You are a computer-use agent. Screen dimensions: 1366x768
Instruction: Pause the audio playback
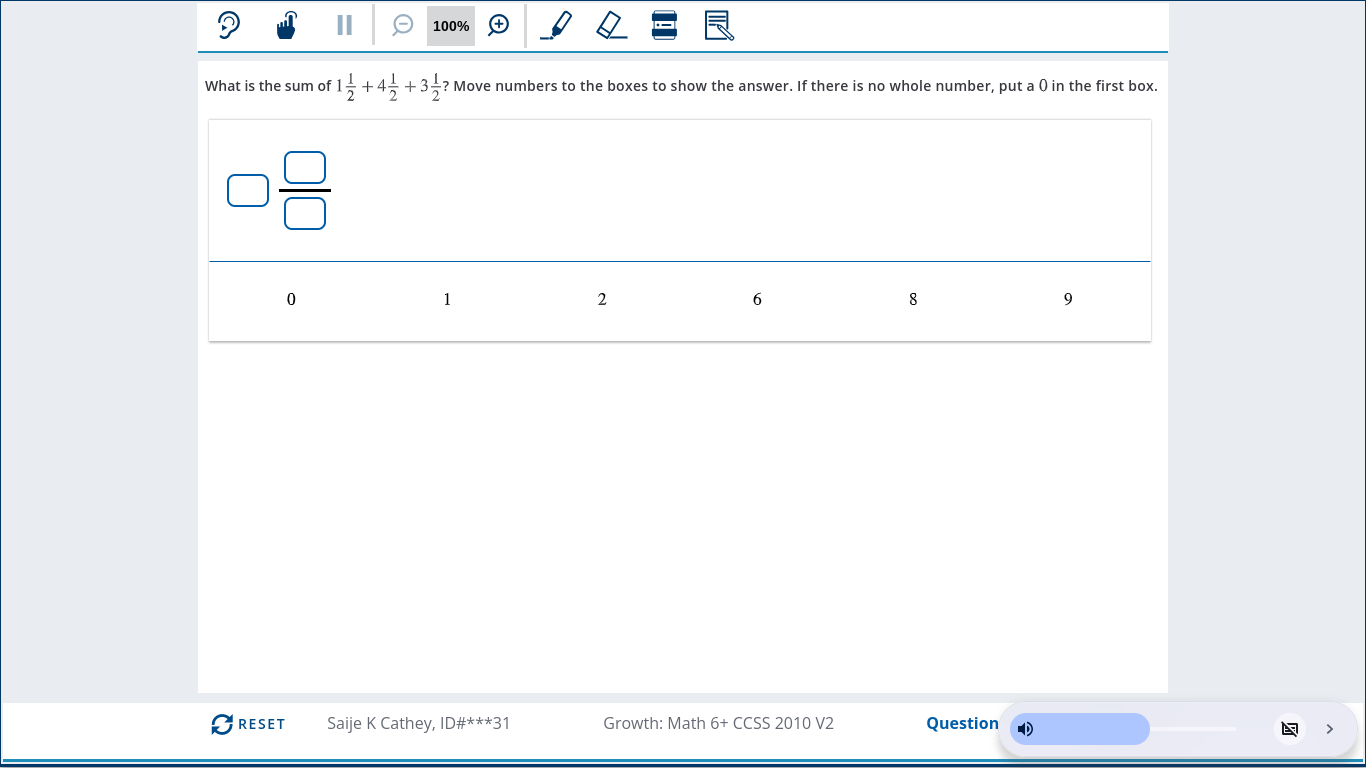click(x=345, y=25)
